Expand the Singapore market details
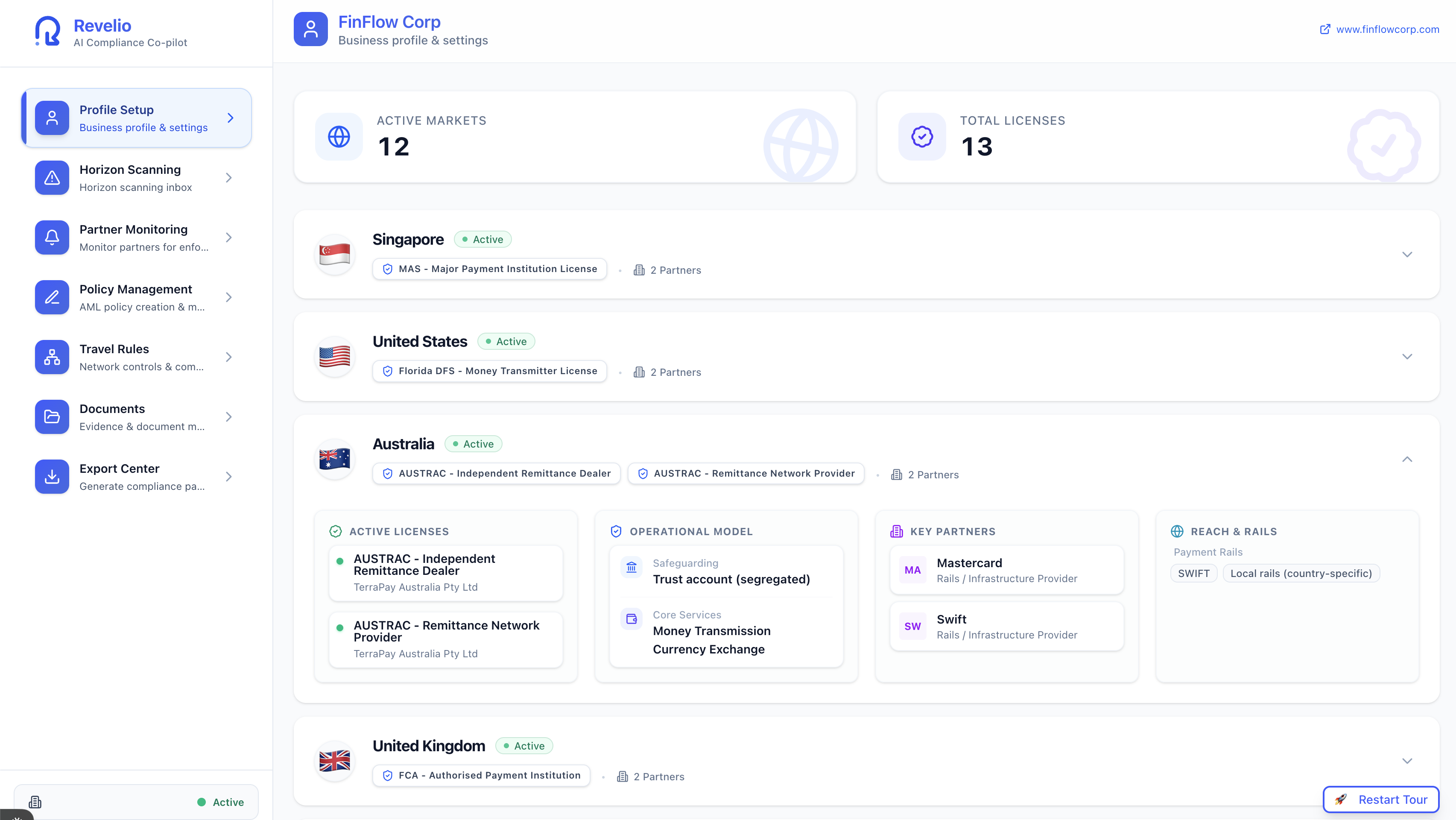The height and width of the screenshot is (820, 1456). (x=1407, y=255)
